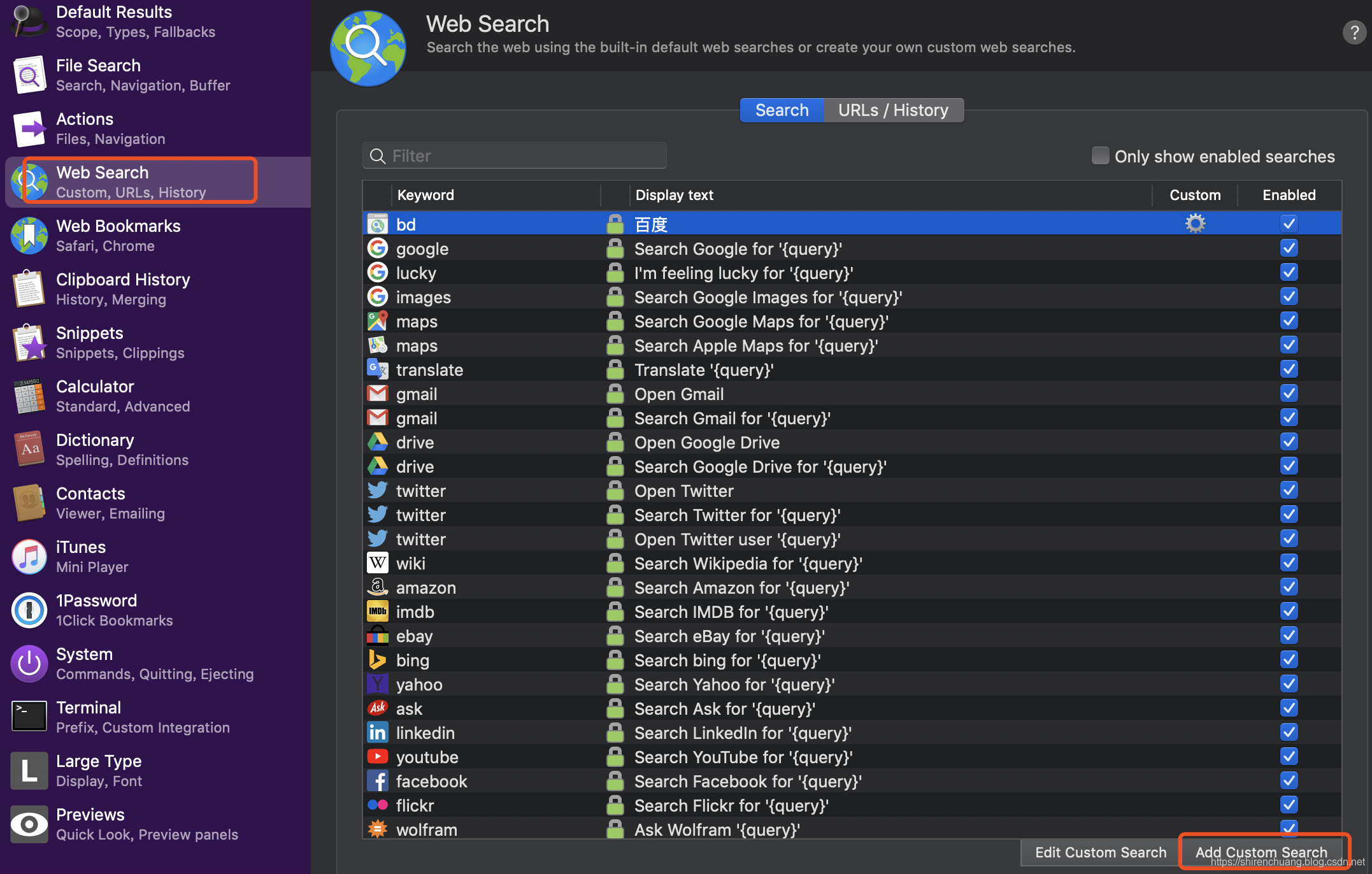Click the Flickr icon in the list
Image resolution: width=1372 pixels, height=874 pixels.
click(x=378, y=805)
